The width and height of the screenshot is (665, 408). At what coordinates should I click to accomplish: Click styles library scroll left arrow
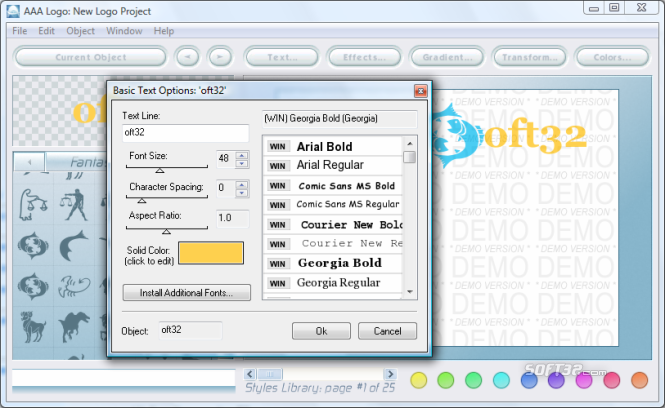click(250, 374)
